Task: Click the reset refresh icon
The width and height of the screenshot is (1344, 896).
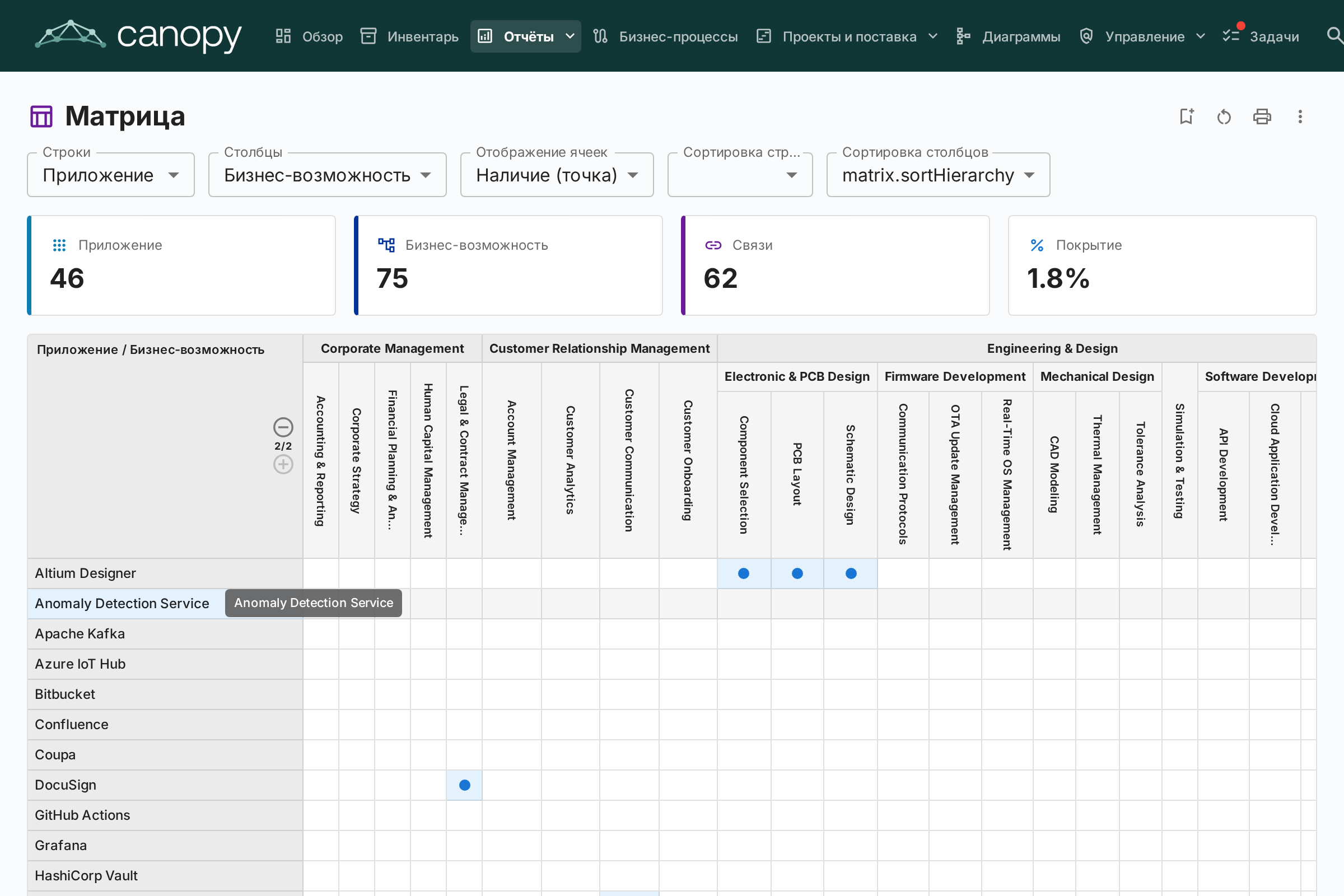Action: 1224,116
